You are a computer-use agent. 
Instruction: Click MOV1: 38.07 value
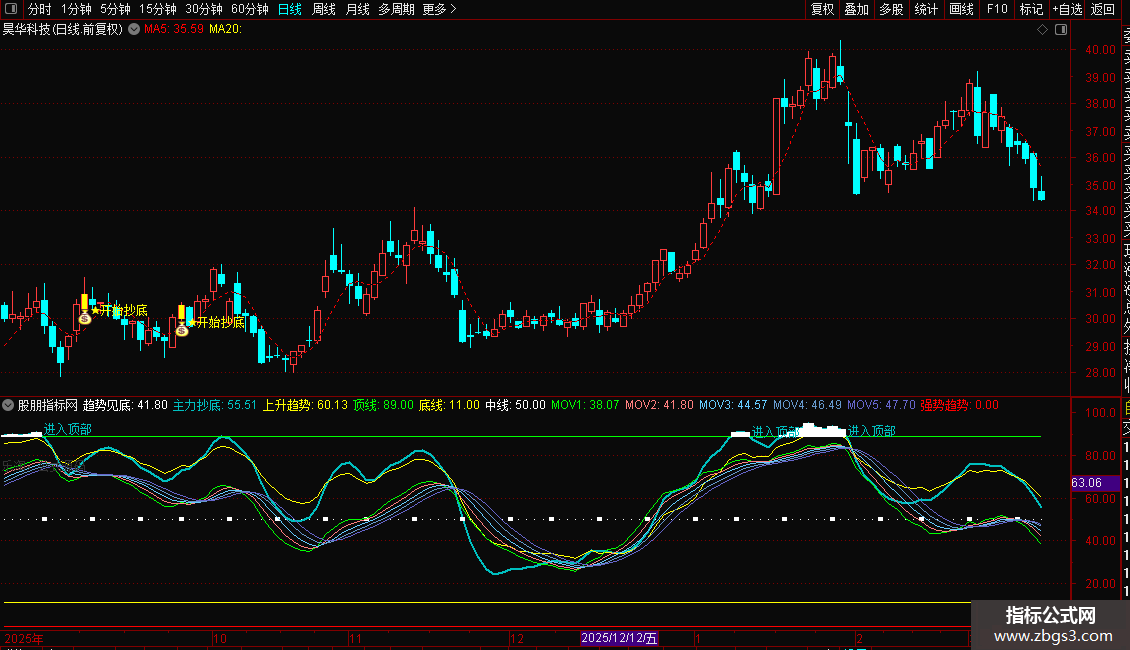click(x=585, y=405)
